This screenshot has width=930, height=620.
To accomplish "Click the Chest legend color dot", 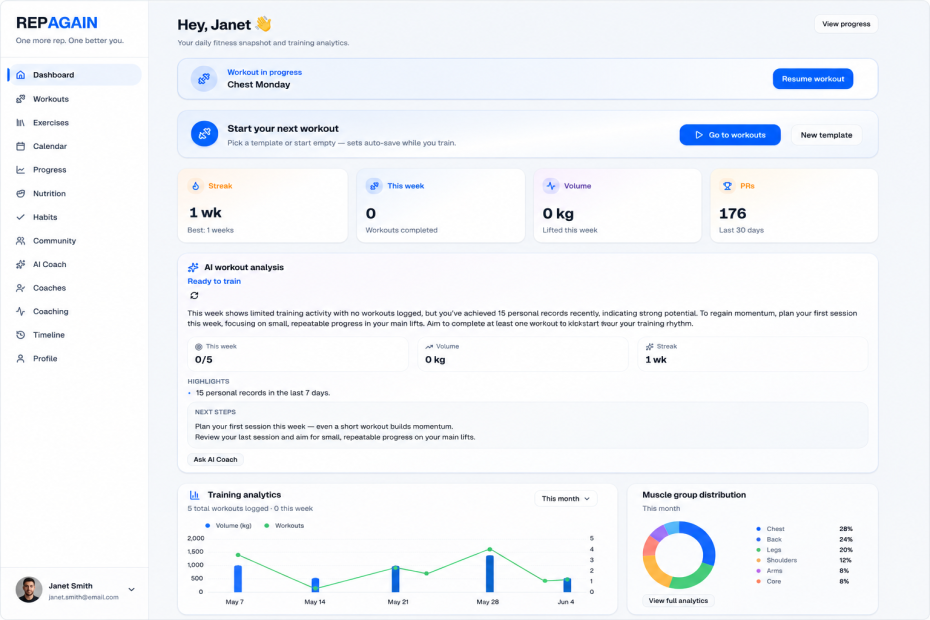I will [759, 529].
